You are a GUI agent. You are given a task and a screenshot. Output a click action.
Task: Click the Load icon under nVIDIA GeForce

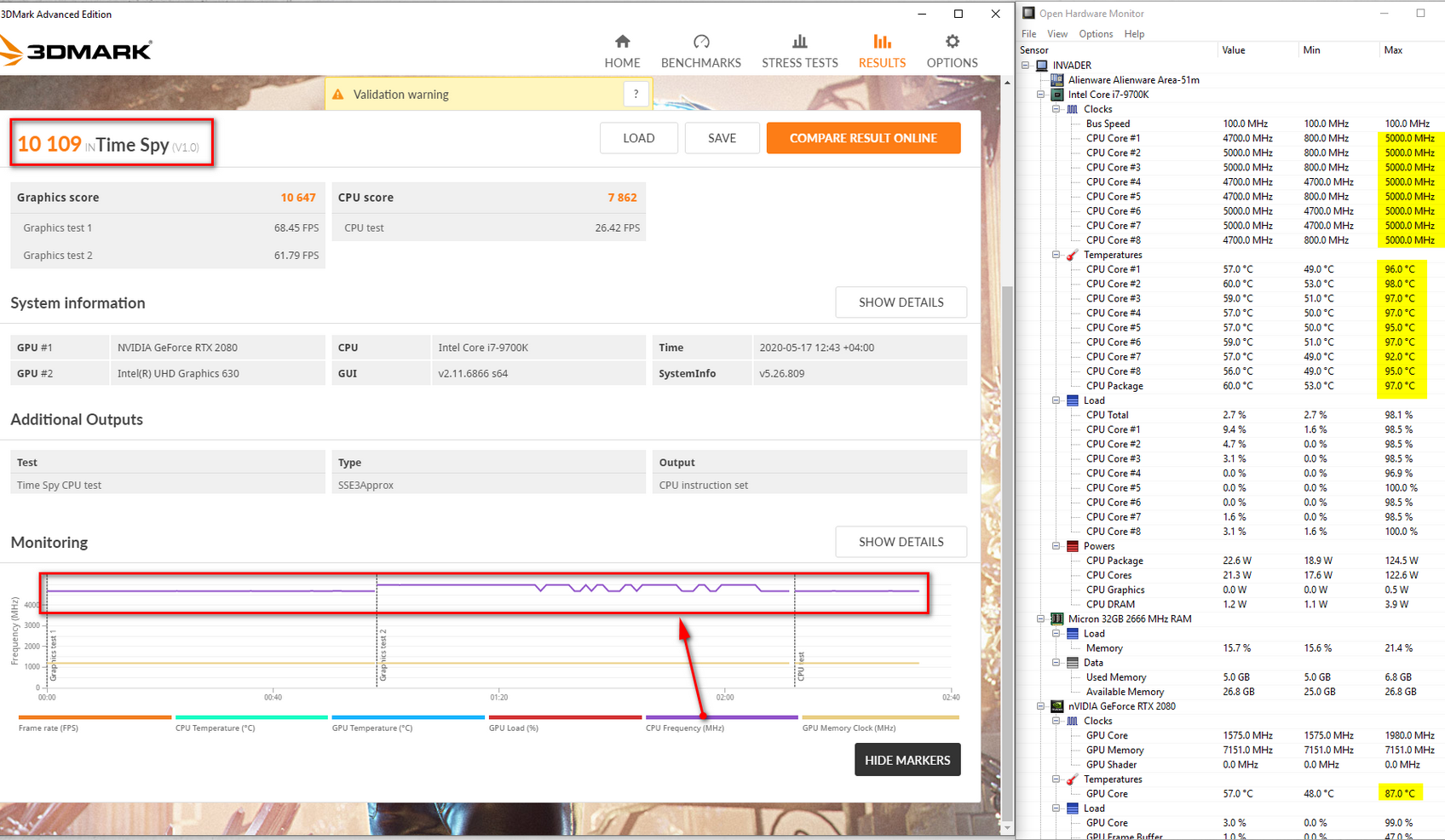pos(1073,808)
